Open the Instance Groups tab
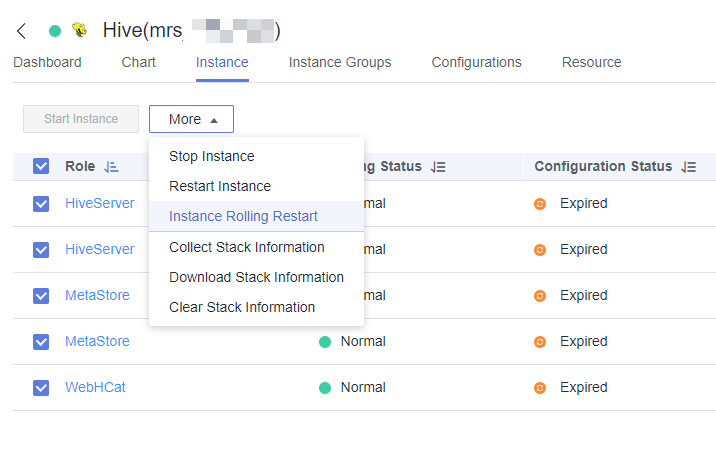The height and width of the screenshot is (452, 716). pos(340,62)
